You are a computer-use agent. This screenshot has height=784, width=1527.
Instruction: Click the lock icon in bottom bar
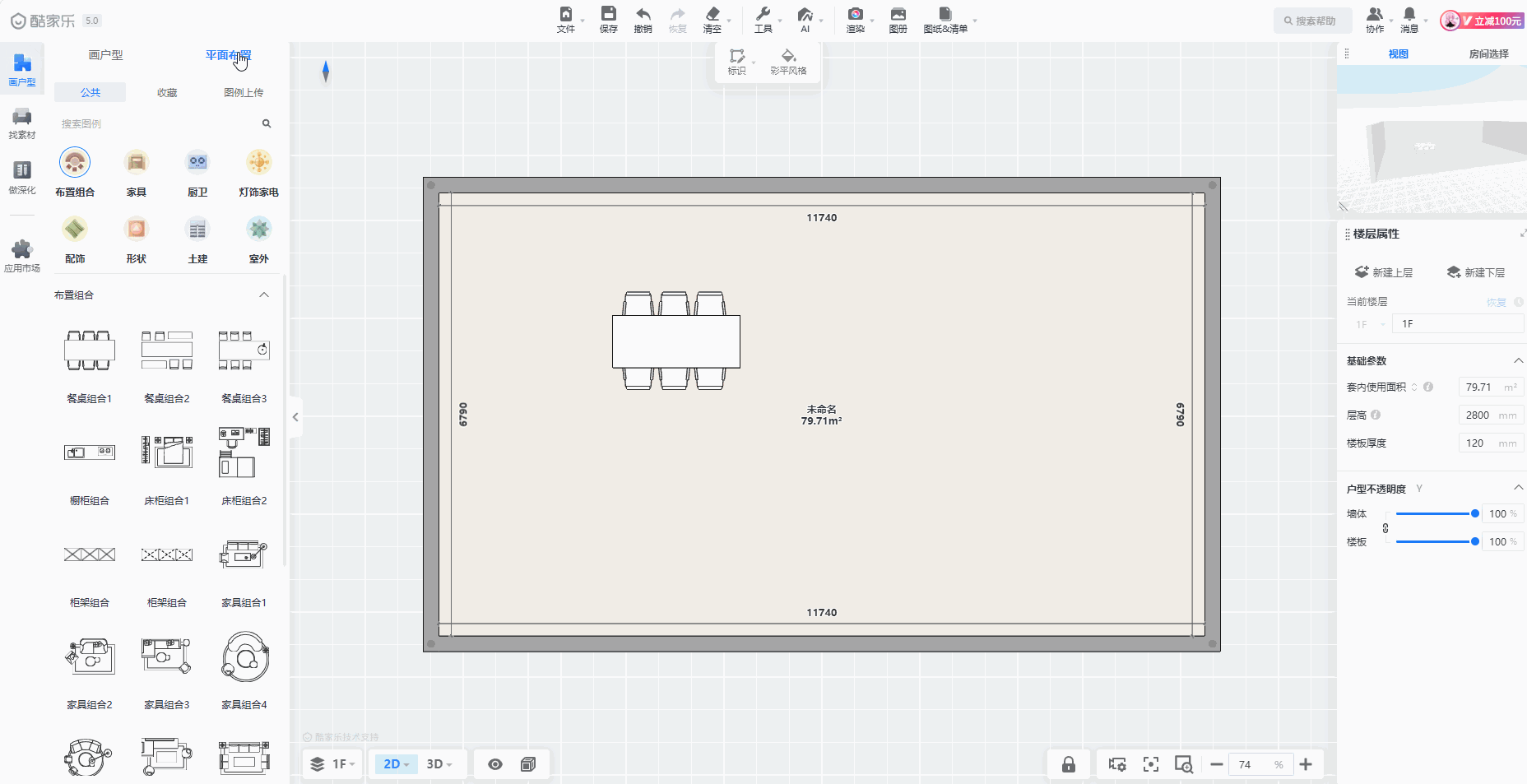point(1068,764)
